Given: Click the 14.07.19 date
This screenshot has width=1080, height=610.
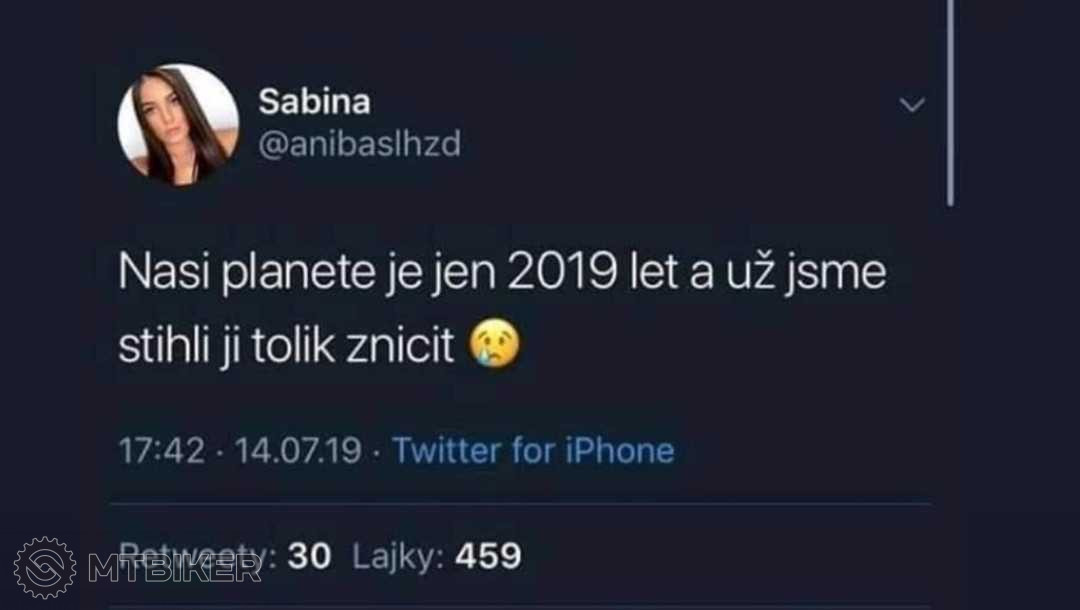Looking at the screenshot, I should click(298, 451).
